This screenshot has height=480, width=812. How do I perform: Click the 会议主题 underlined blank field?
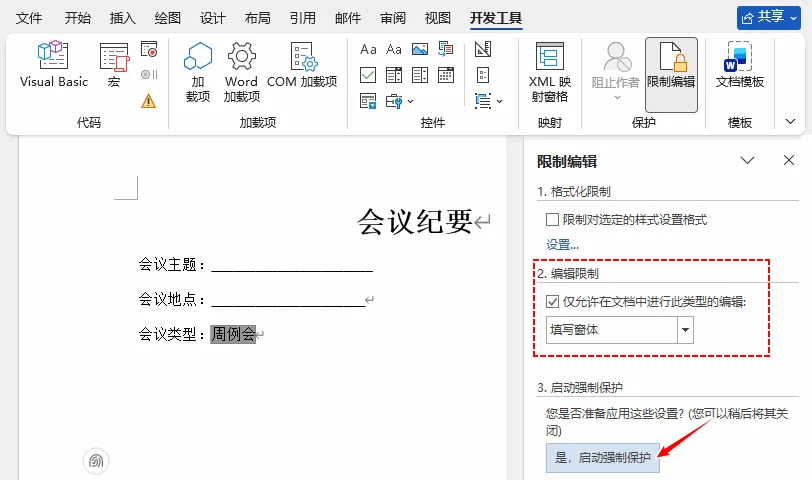click(292, 266)
